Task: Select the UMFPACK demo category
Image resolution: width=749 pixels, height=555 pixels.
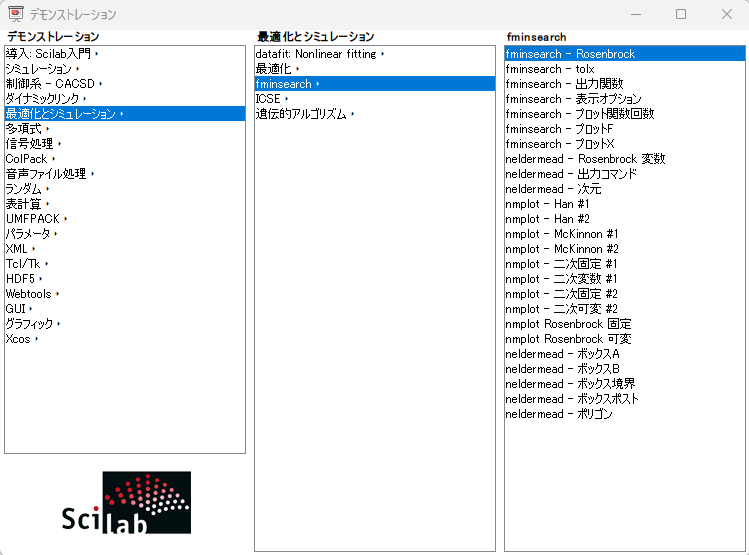Action: (x=33, y=219)
